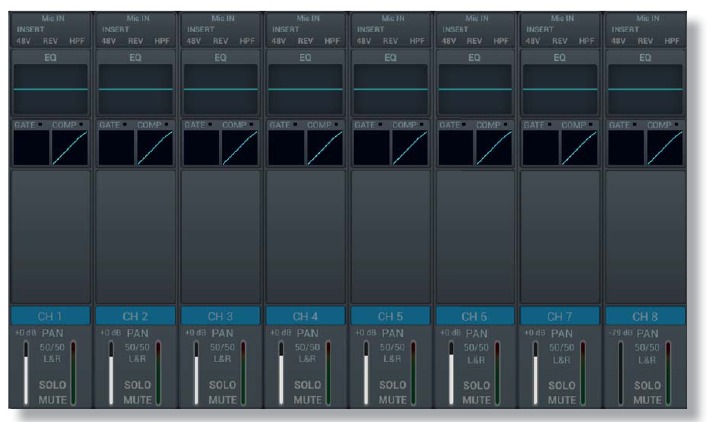
Task: Toggle HPF on CH 5 strip
Action: pyautogui.click(x=417, y=41)
